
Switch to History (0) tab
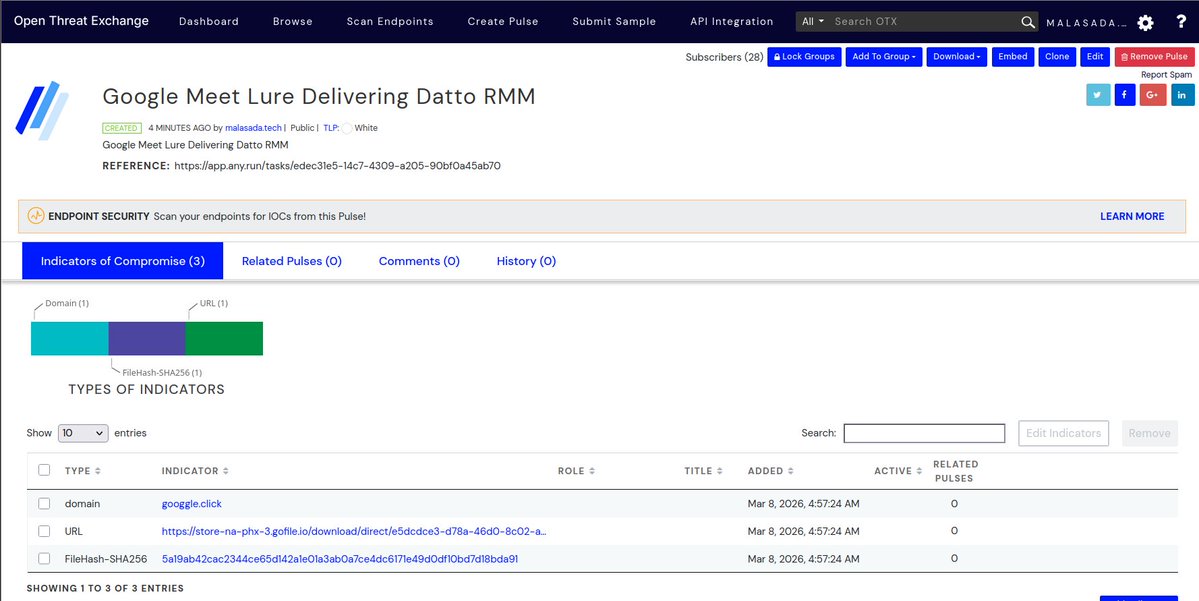(526, 261)
